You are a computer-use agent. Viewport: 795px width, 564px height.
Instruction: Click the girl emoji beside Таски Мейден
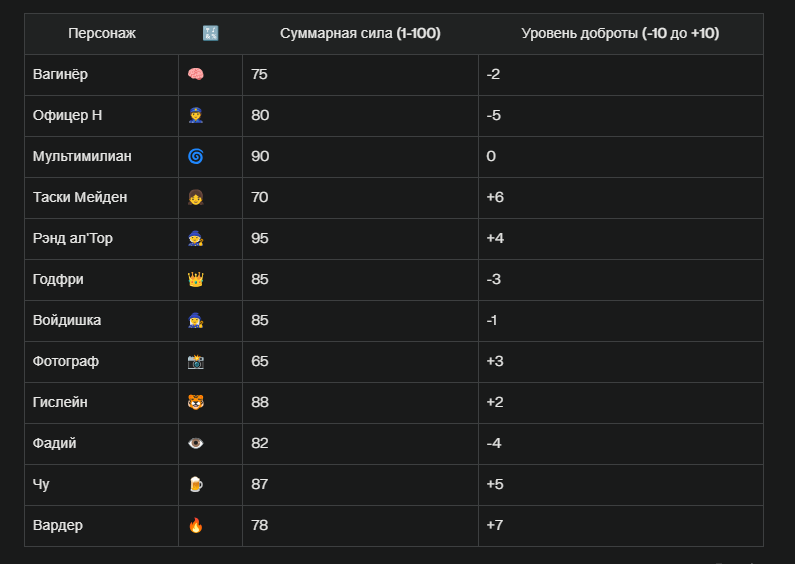pos(196,197)
